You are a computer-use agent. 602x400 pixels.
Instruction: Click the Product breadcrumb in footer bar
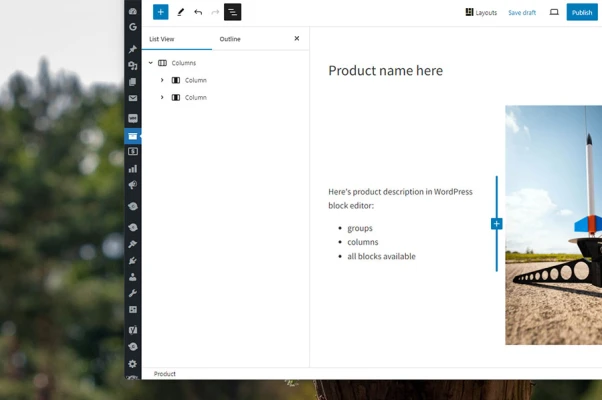[x=165, y=374]
